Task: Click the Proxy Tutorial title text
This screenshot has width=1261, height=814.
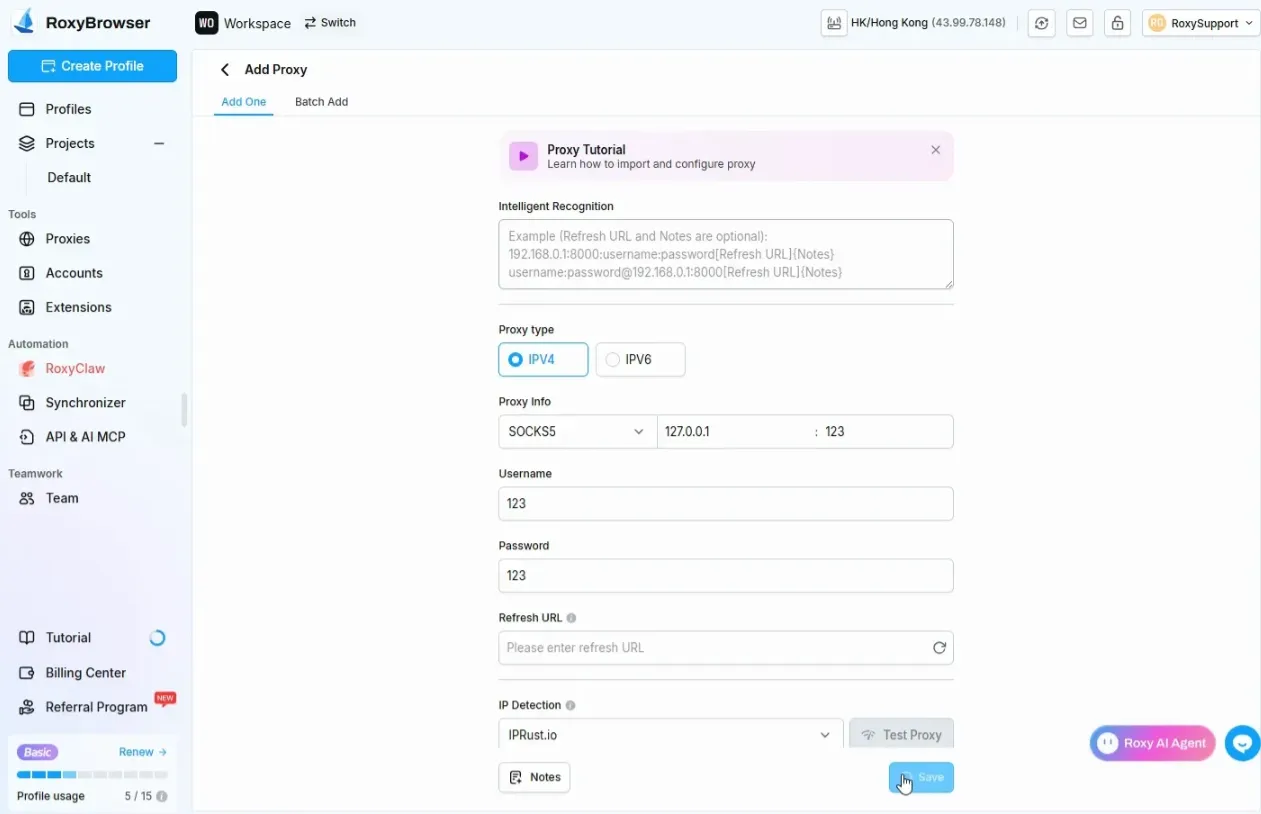Action: [x=586, y=149]
